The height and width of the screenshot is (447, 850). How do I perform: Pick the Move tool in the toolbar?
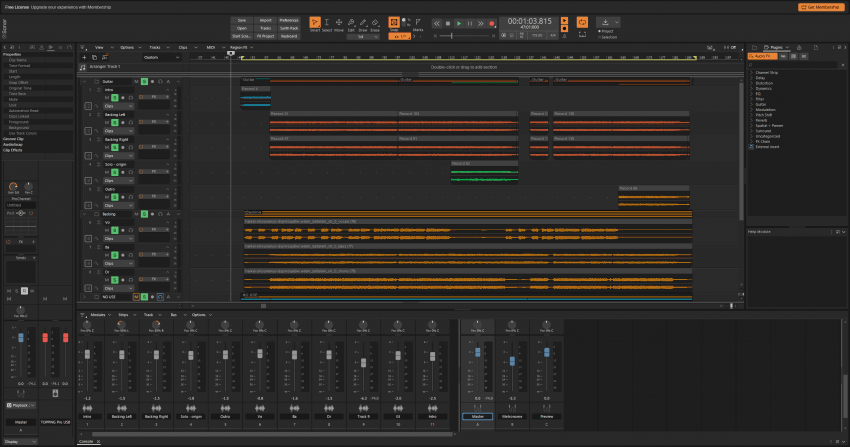point(341,23)
